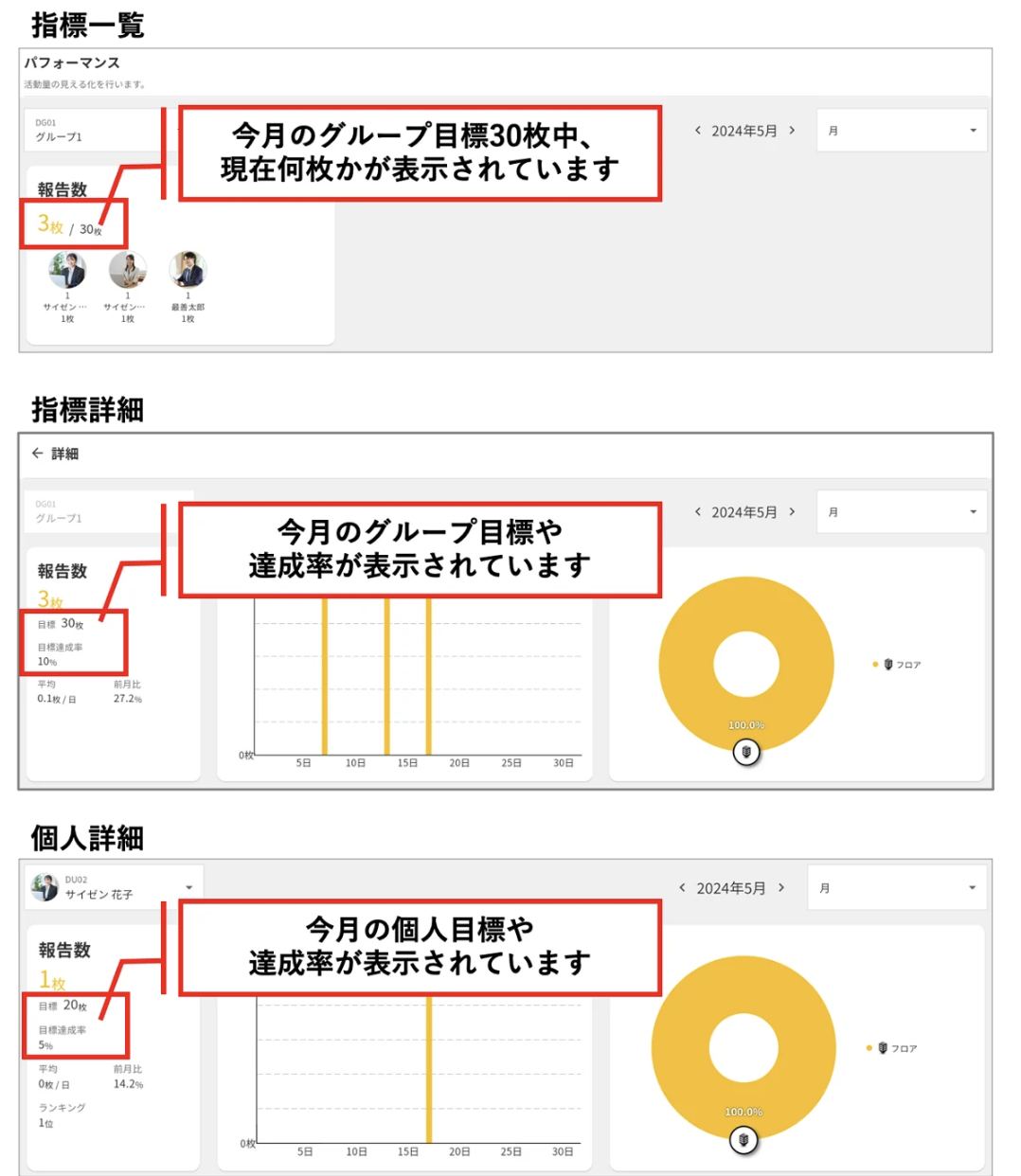Click サイゼン 花子 profile picture in 個人詳細

click(x=45, y=887)
